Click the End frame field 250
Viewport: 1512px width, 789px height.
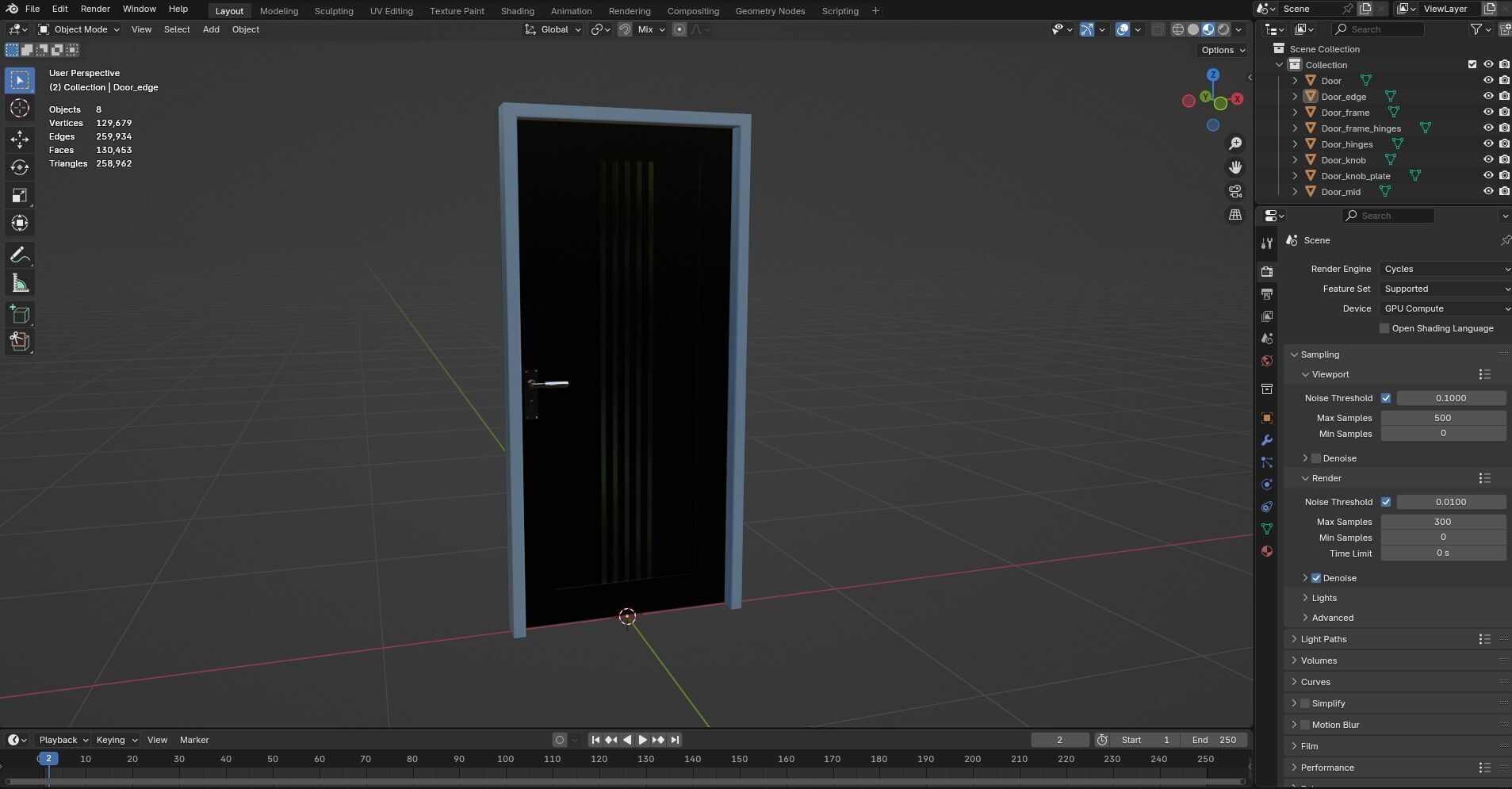1214,740
